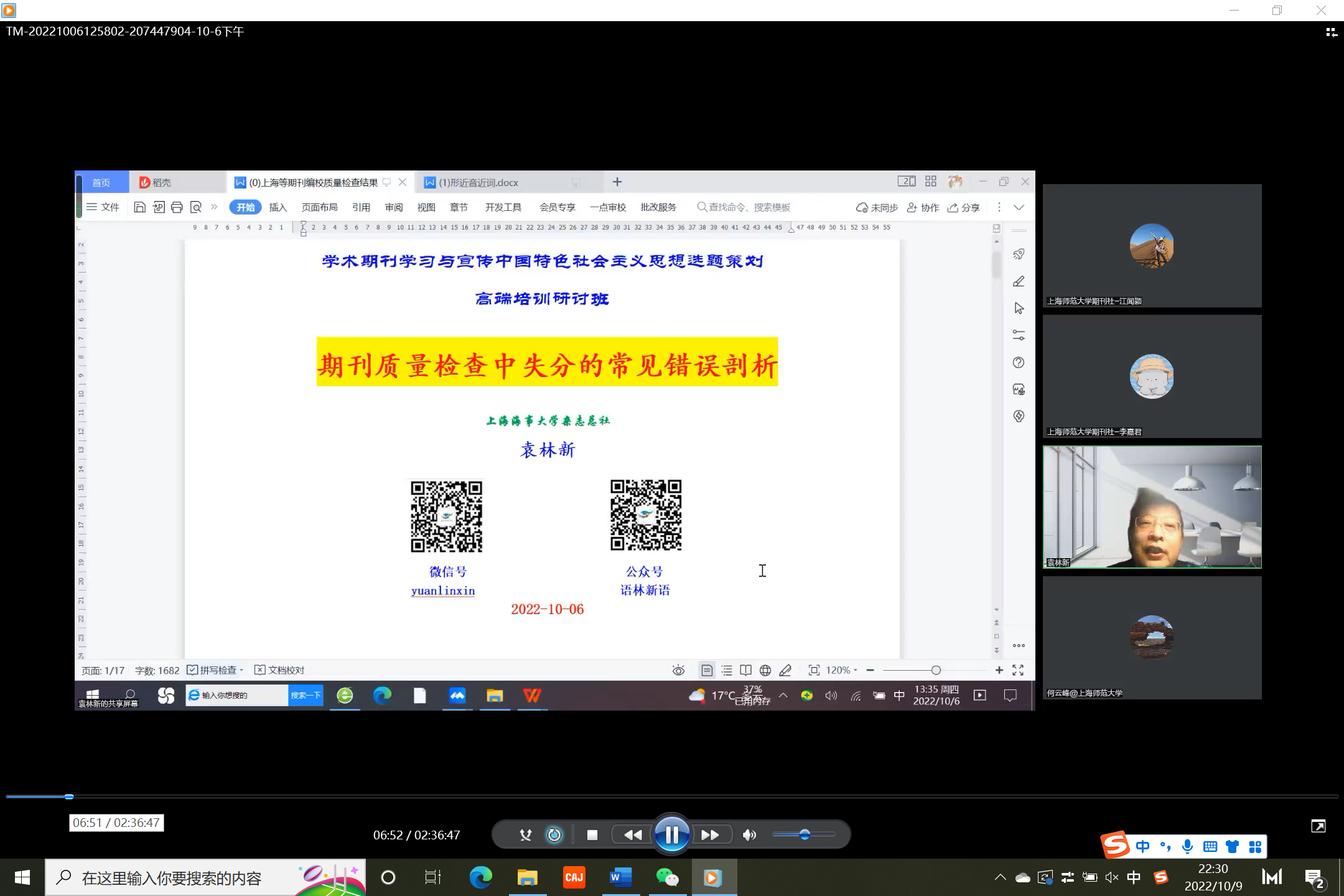The width and height of the screenshot is (1344, 896).
Task: Click the zoom in plus button
Action: (999, 670)
